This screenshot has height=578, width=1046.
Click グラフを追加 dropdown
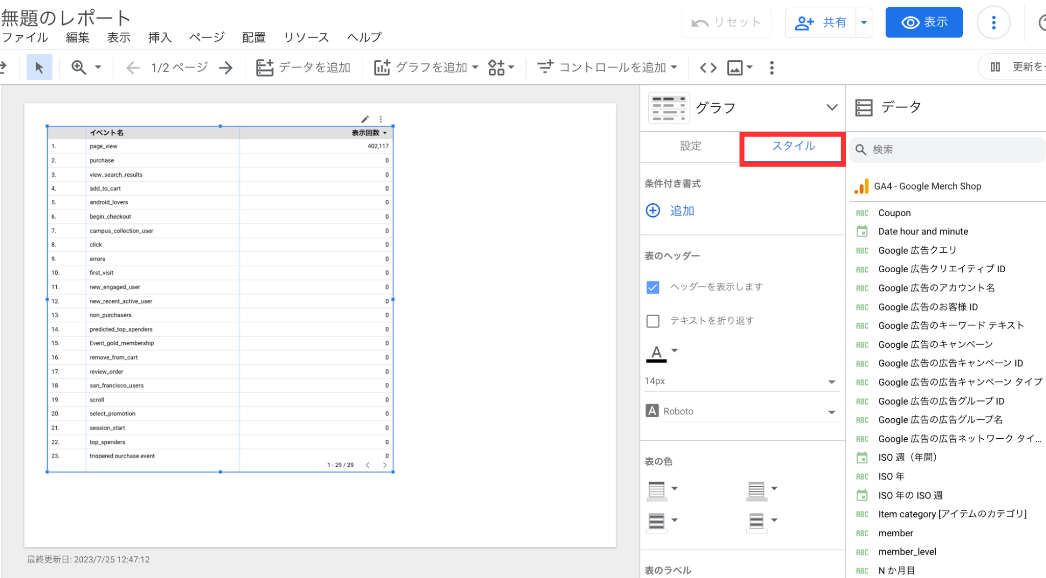pyautogui.click(x=426, y=67)
